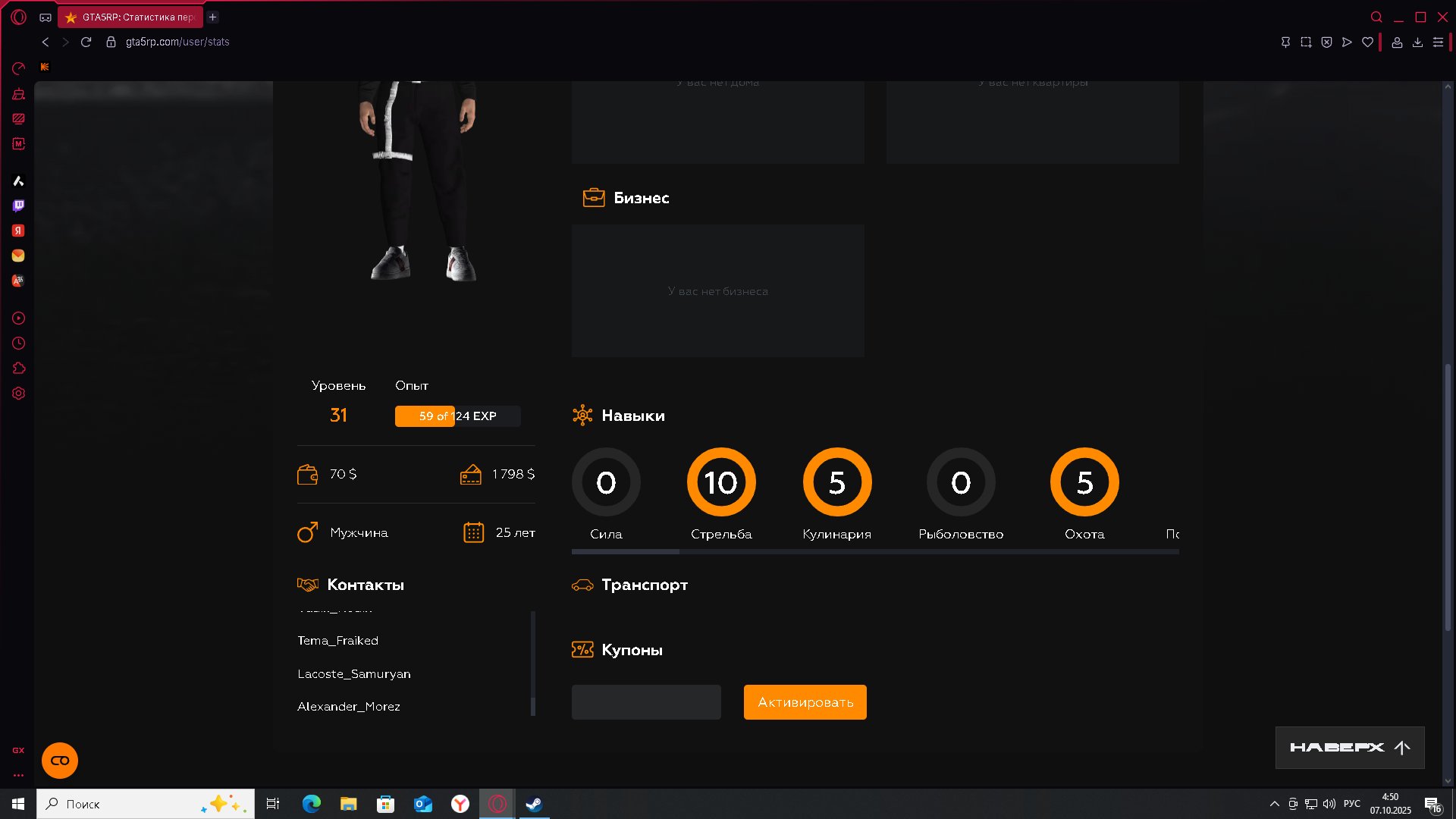This screenshot has height=819, width=1456.
Task: Open Twitch in the Opera sidebar
Action: pyautogui.click(x=18, y=206)
